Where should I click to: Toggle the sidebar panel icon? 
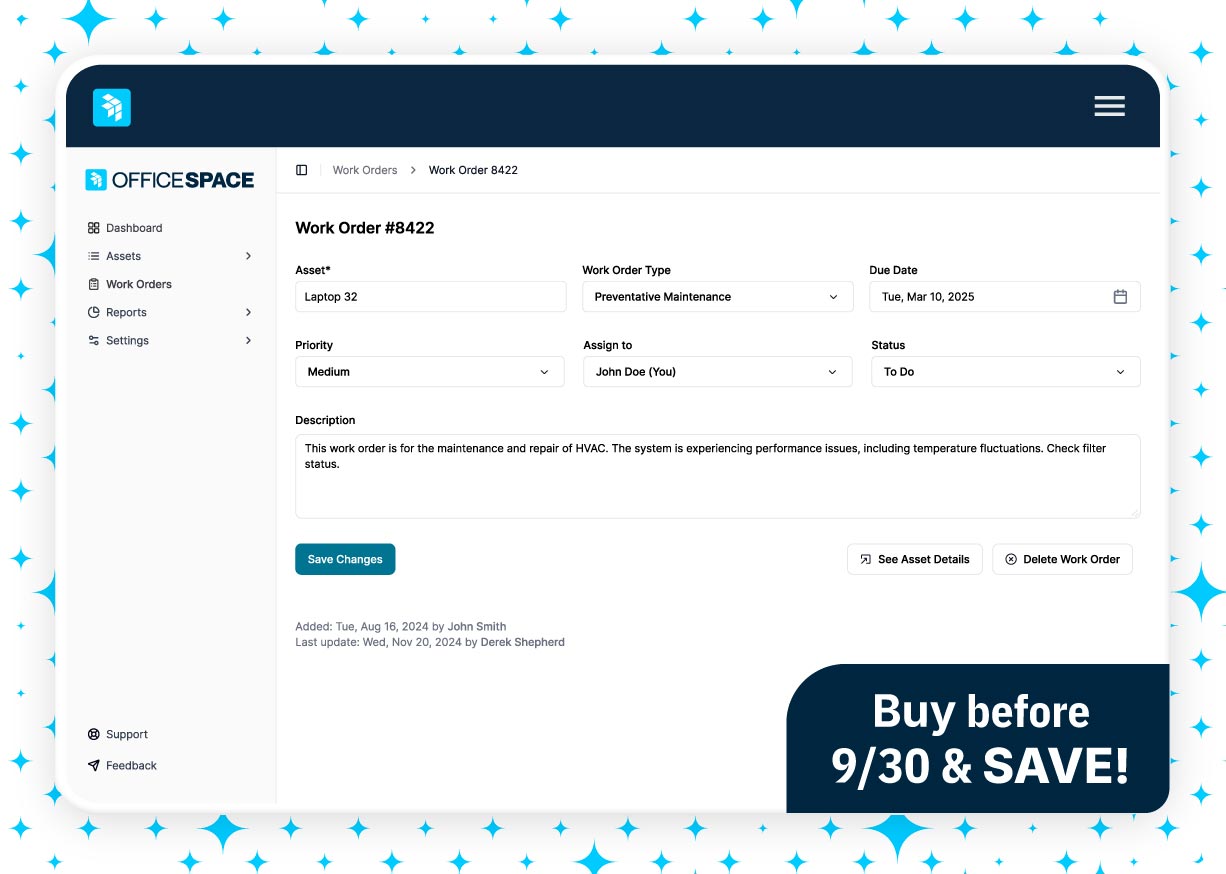(302, 170)
